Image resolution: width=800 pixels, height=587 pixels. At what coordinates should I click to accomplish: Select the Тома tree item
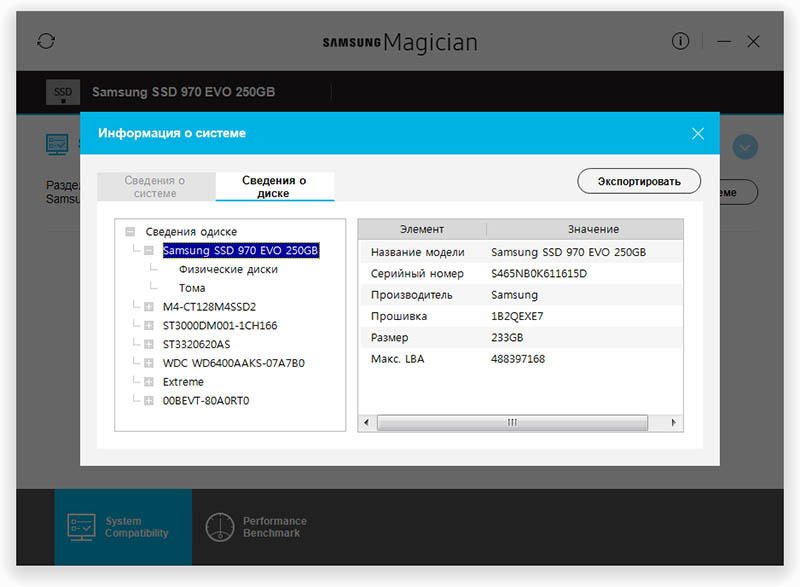point(192,288)
